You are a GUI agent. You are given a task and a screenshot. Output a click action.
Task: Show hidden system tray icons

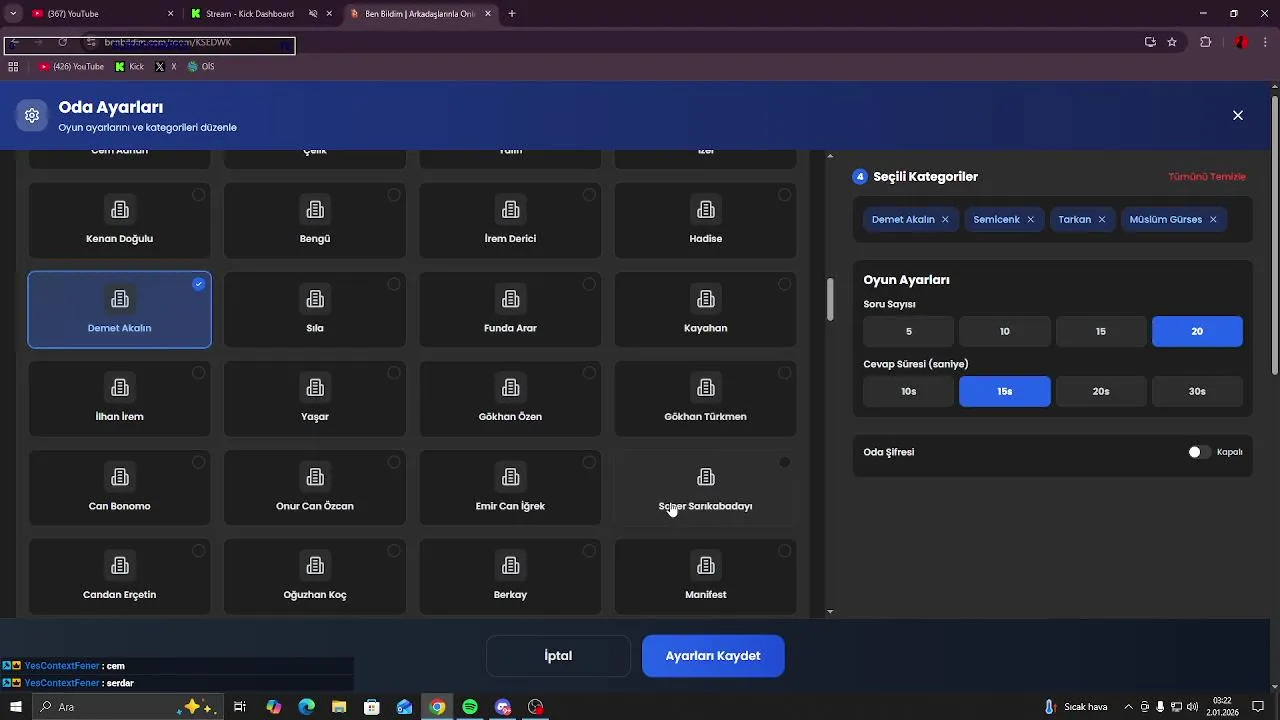(1129, 707)
